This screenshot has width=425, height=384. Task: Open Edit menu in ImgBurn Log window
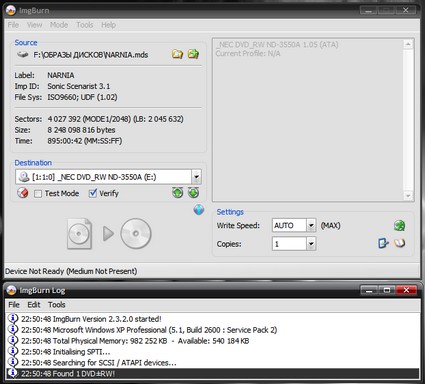click(34, 305)
